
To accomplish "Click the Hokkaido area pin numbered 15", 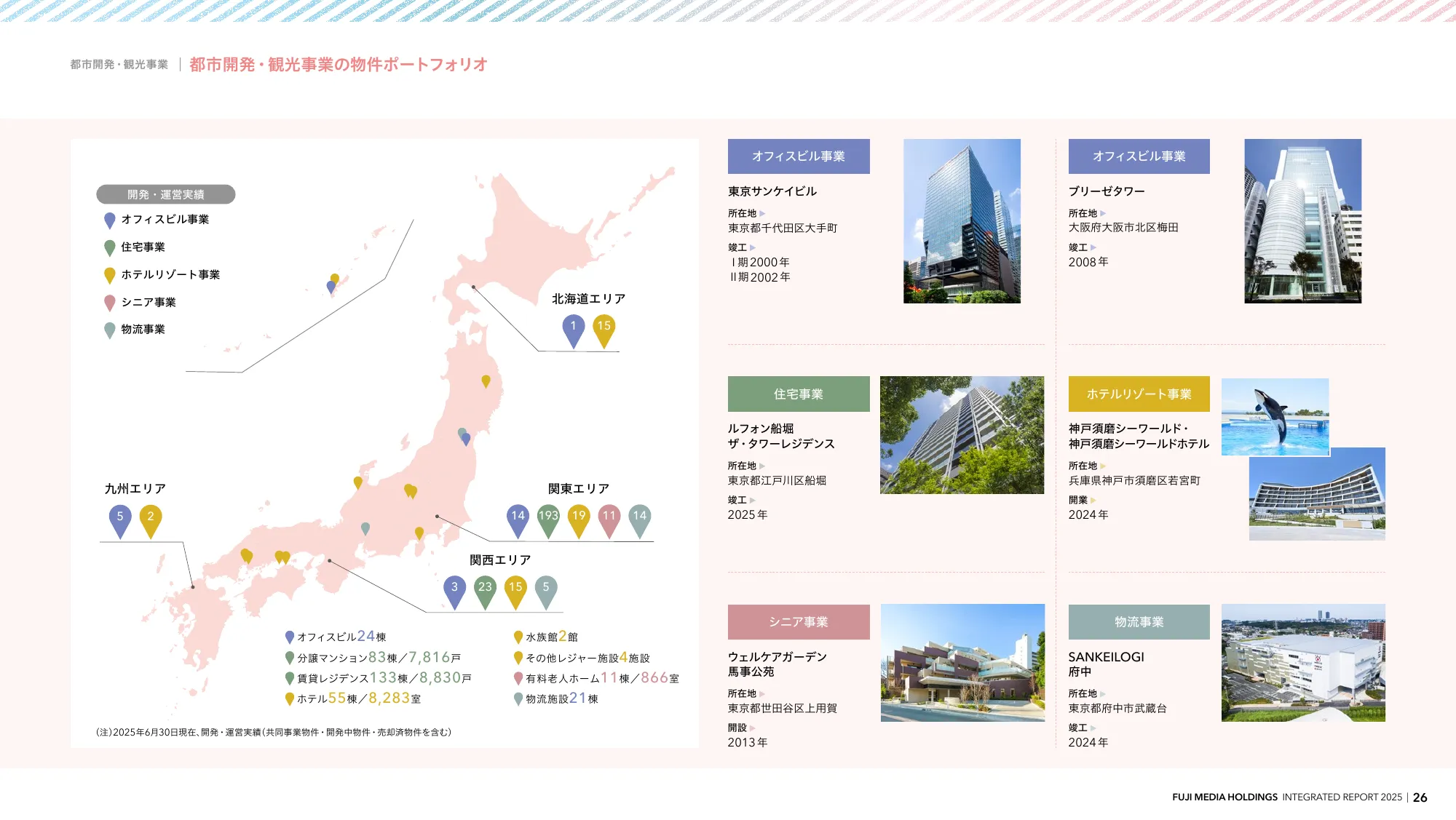I will pyautogui.click(x=603, y=327).
